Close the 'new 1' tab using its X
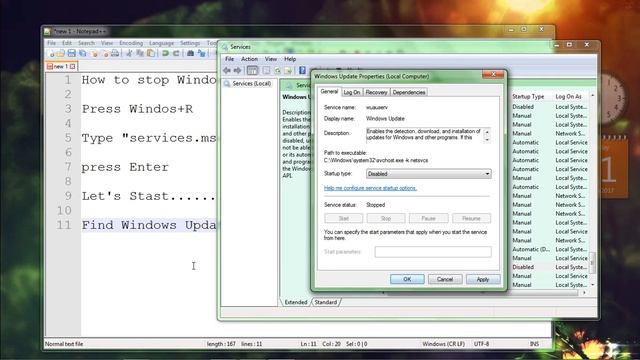This screenshot has height=360, width=640. 72,66
